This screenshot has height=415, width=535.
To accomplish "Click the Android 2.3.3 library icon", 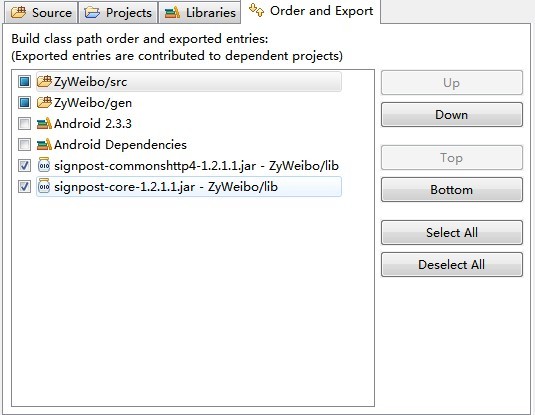I will click(44, 124).
